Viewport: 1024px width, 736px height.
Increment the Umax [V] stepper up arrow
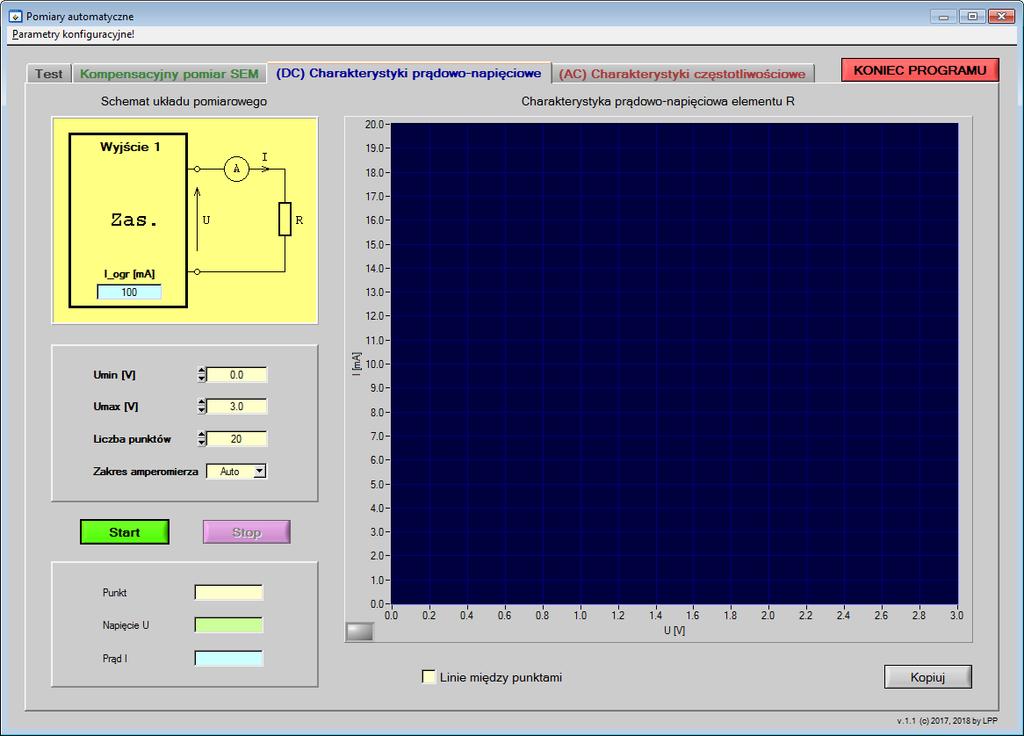click(x=201, y=402)
